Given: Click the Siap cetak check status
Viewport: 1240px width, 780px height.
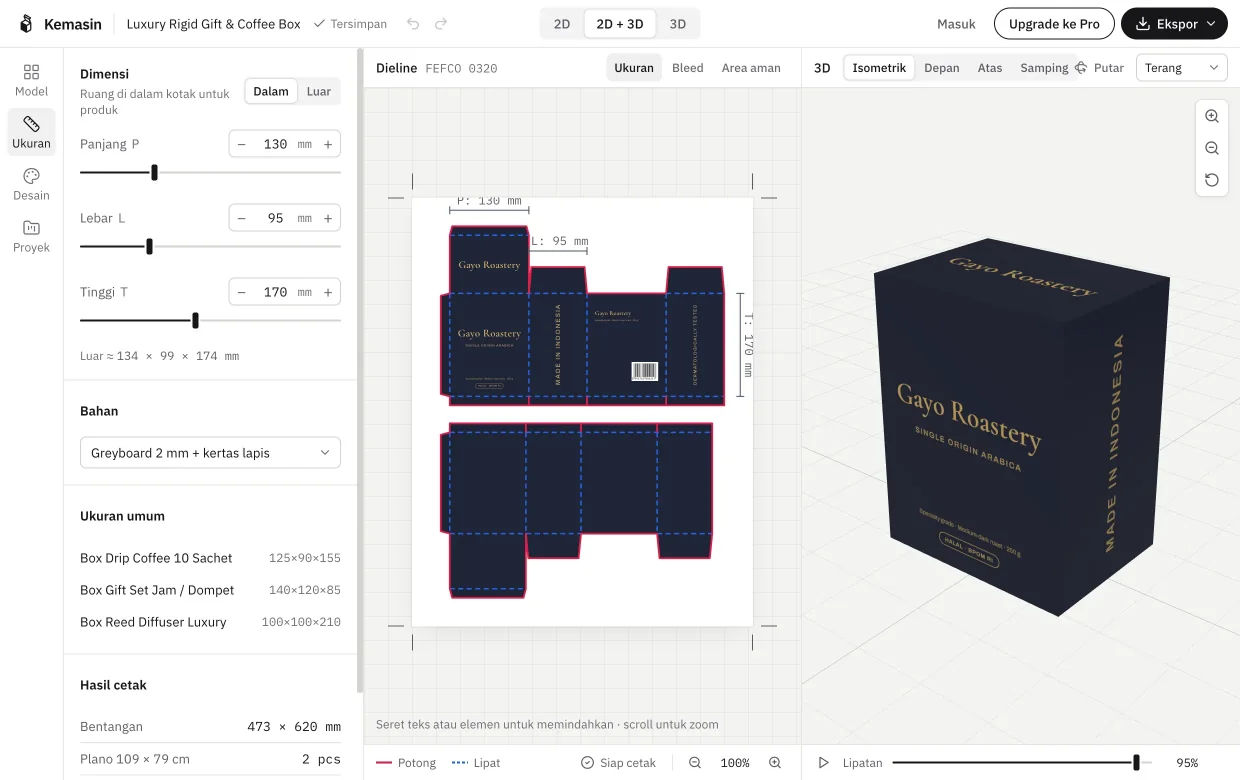Looking at the screenshot, I should point(619,763).
